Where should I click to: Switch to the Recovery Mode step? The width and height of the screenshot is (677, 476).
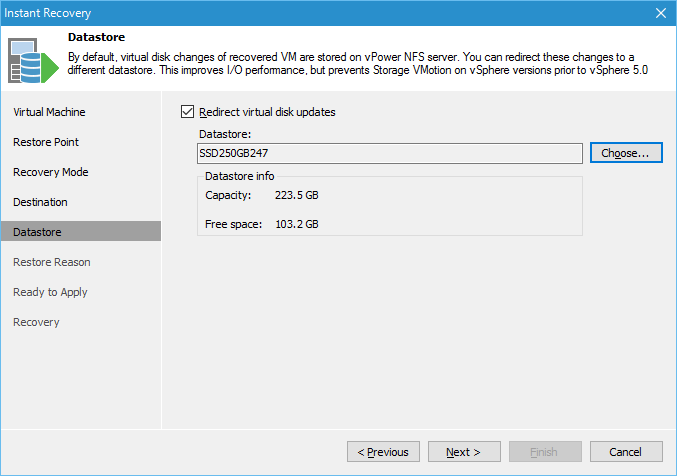(x=51, y=172)
